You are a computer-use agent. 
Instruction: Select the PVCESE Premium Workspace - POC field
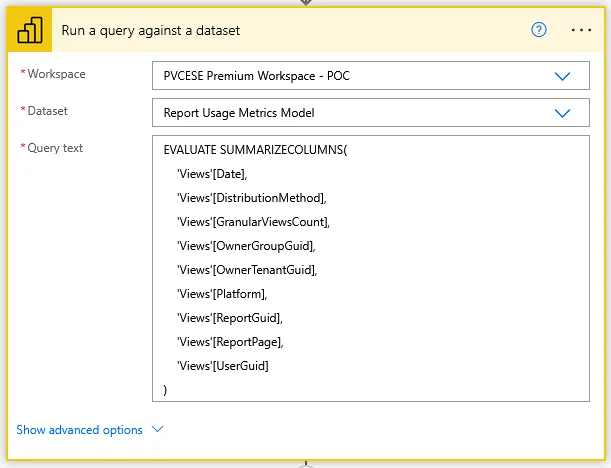point(371,76)
